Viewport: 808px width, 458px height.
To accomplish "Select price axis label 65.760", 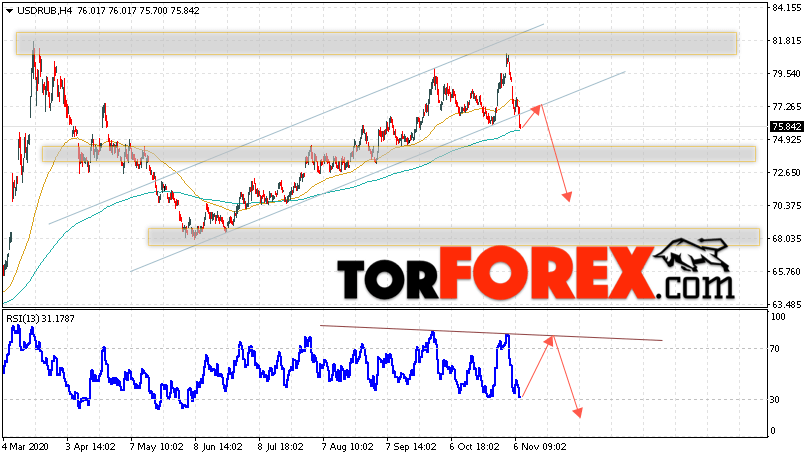I will tap(787, 272).
